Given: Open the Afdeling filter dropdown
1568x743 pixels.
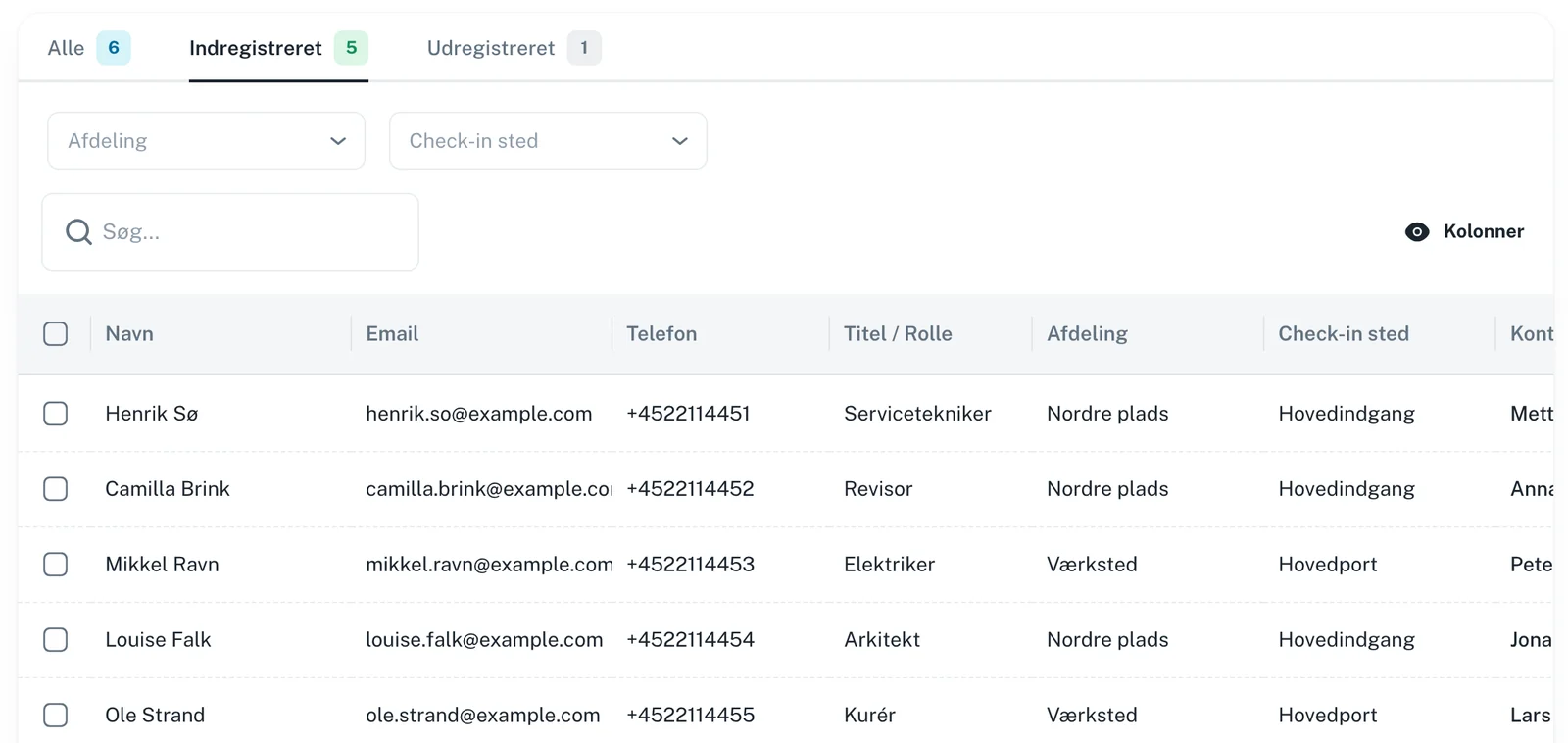Looking at the screenshot, I should click(x=206, y=141).
